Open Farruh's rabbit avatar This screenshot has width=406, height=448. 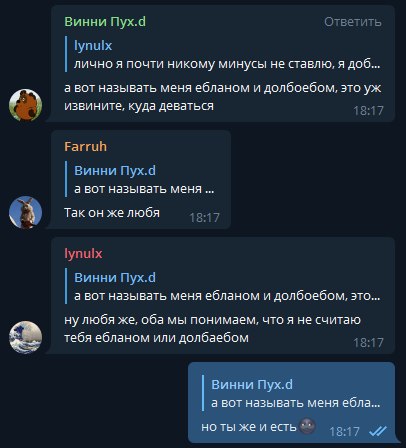tap(25, 212)
